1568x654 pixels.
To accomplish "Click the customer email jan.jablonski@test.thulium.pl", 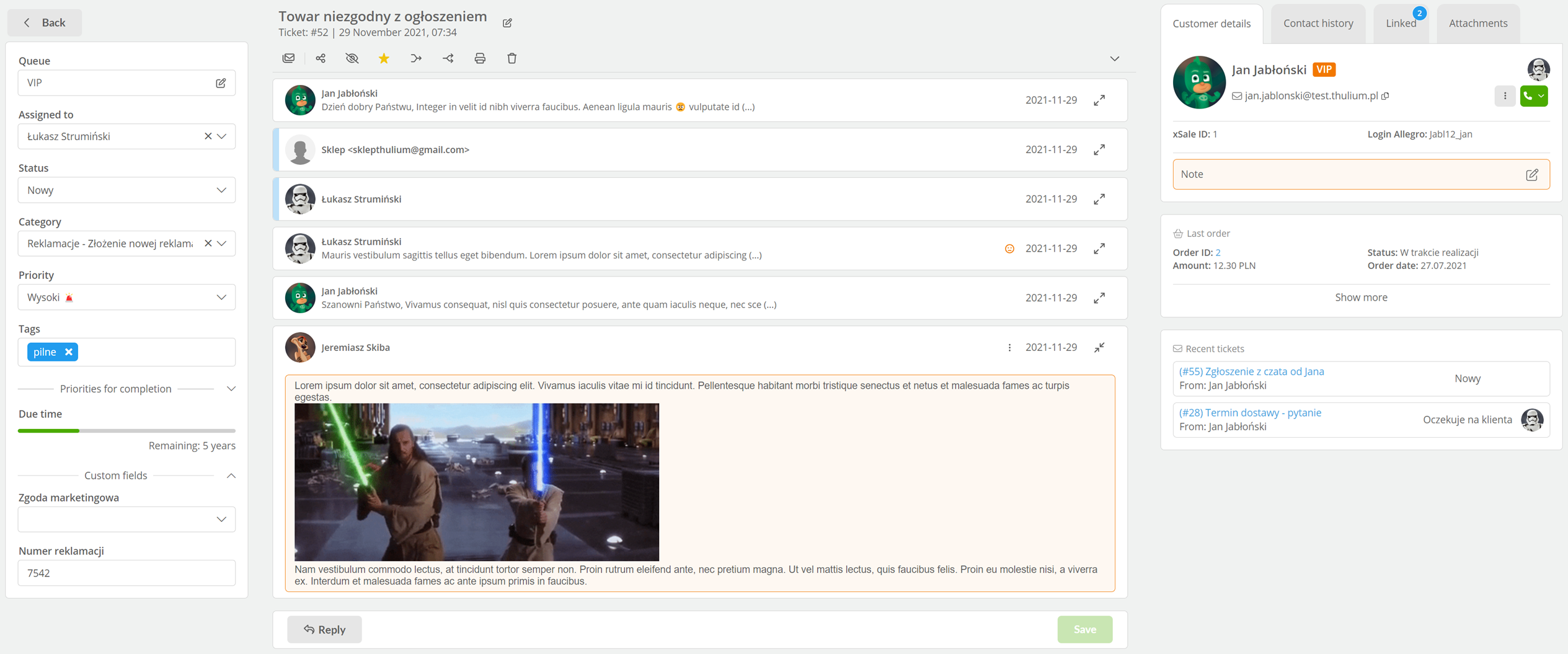I will point(1311,96).
